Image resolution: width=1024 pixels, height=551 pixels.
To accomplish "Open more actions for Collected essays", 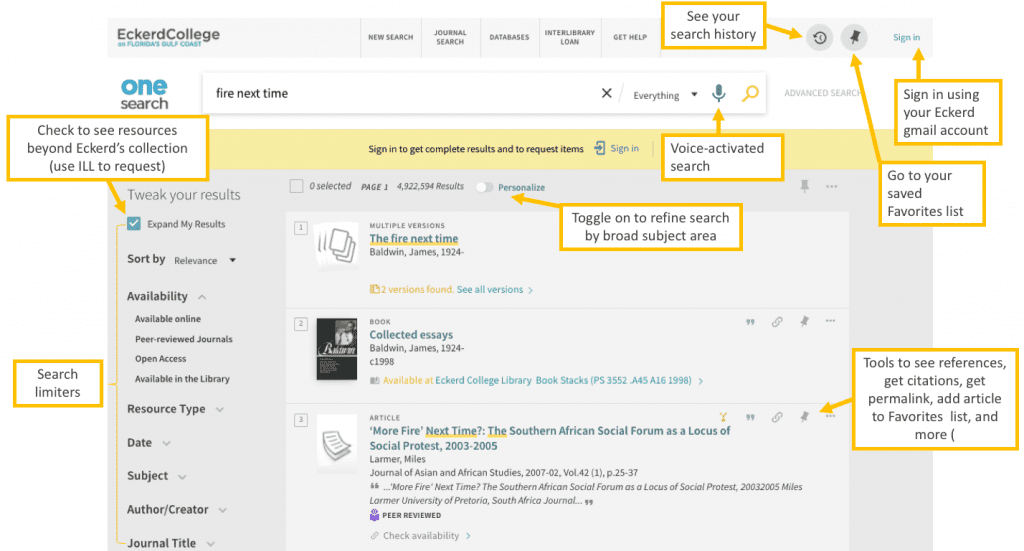I will click(x=830, y=321).
